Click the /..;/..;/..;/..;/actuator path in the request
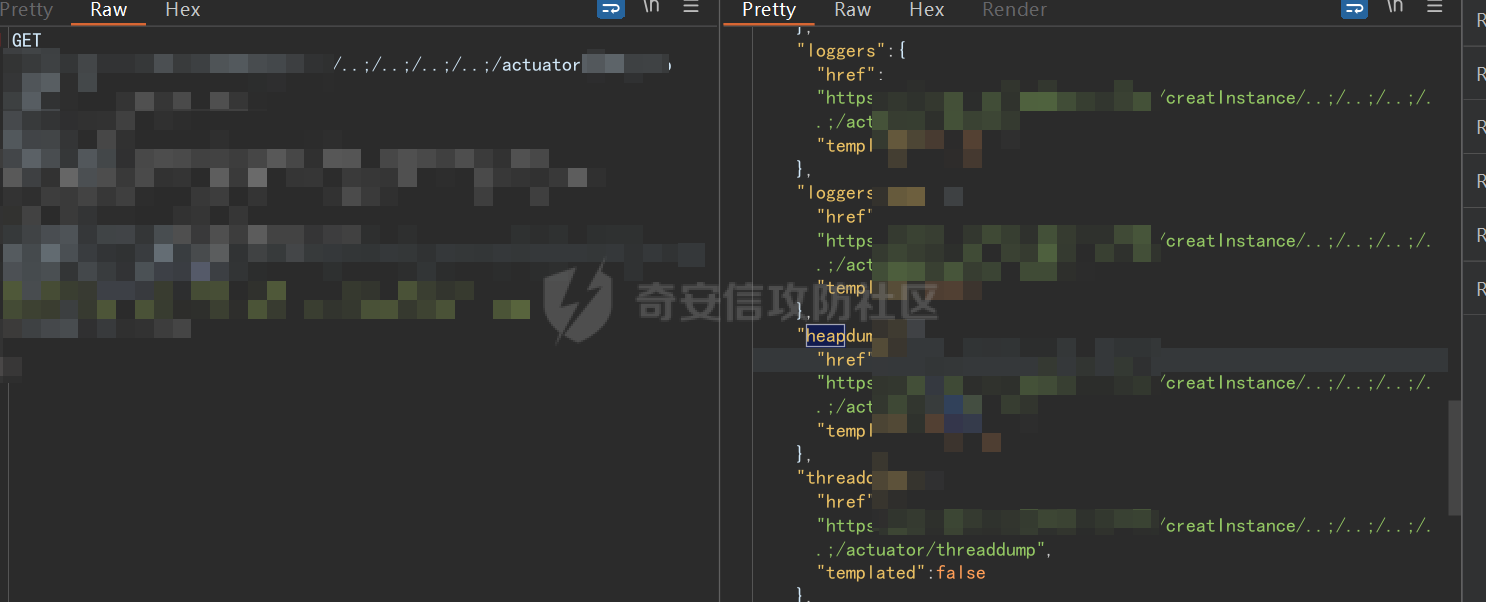The image size is (1486, 602). coord(457,65)
